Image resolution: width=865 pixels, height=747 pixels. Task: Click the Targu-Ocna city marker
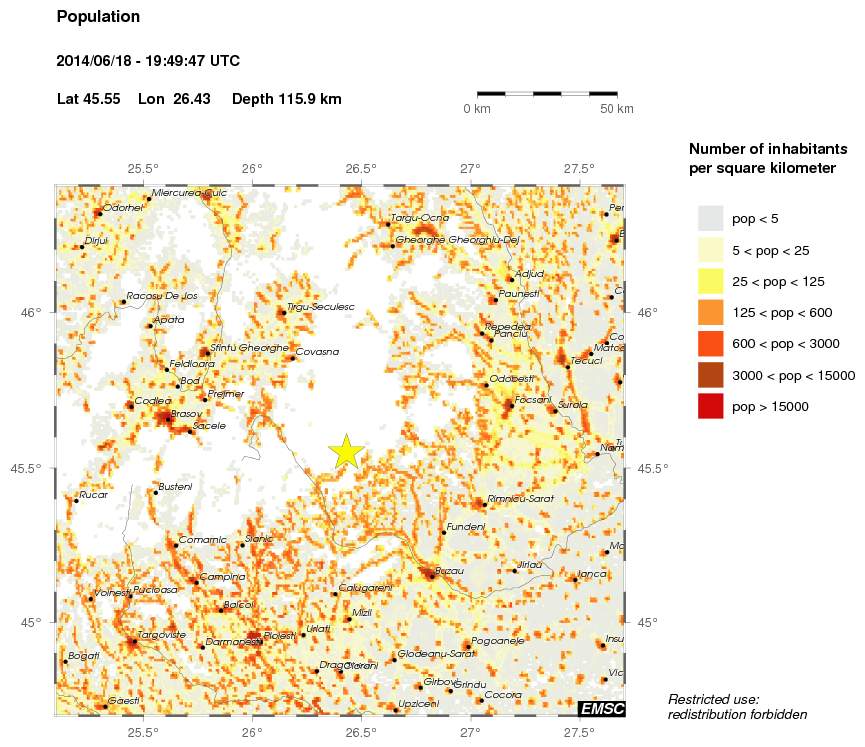point(389,222)
